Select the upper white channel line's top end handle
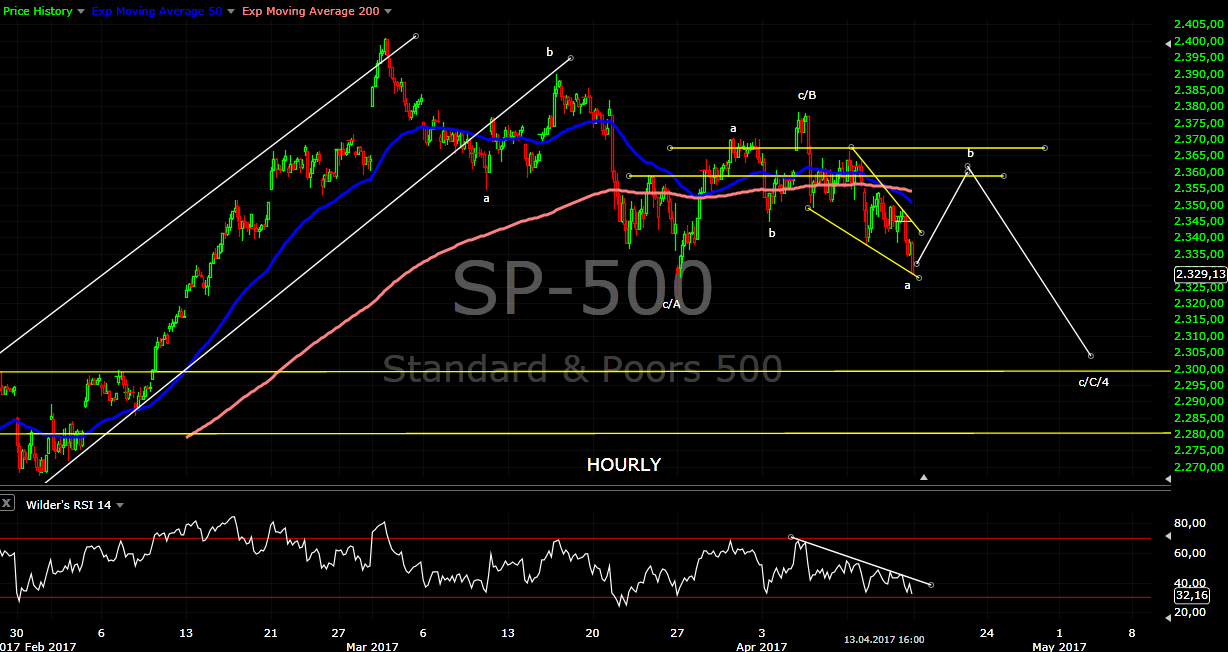Image resolution: width=1228 pixels, height=652 pixels. point(415,36)
